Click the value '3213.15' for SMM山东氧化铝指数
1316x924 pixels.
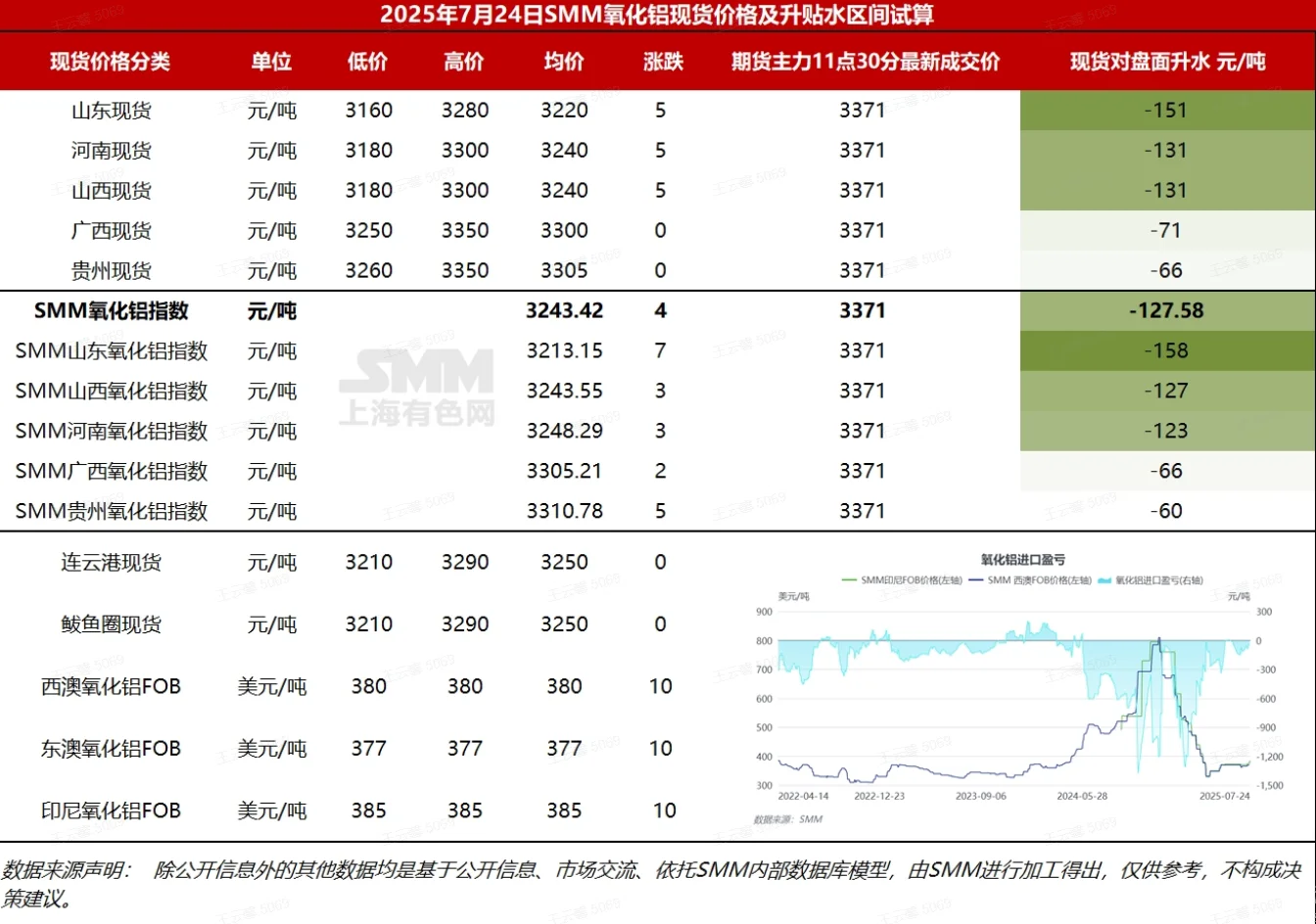[x=565, y=351]
